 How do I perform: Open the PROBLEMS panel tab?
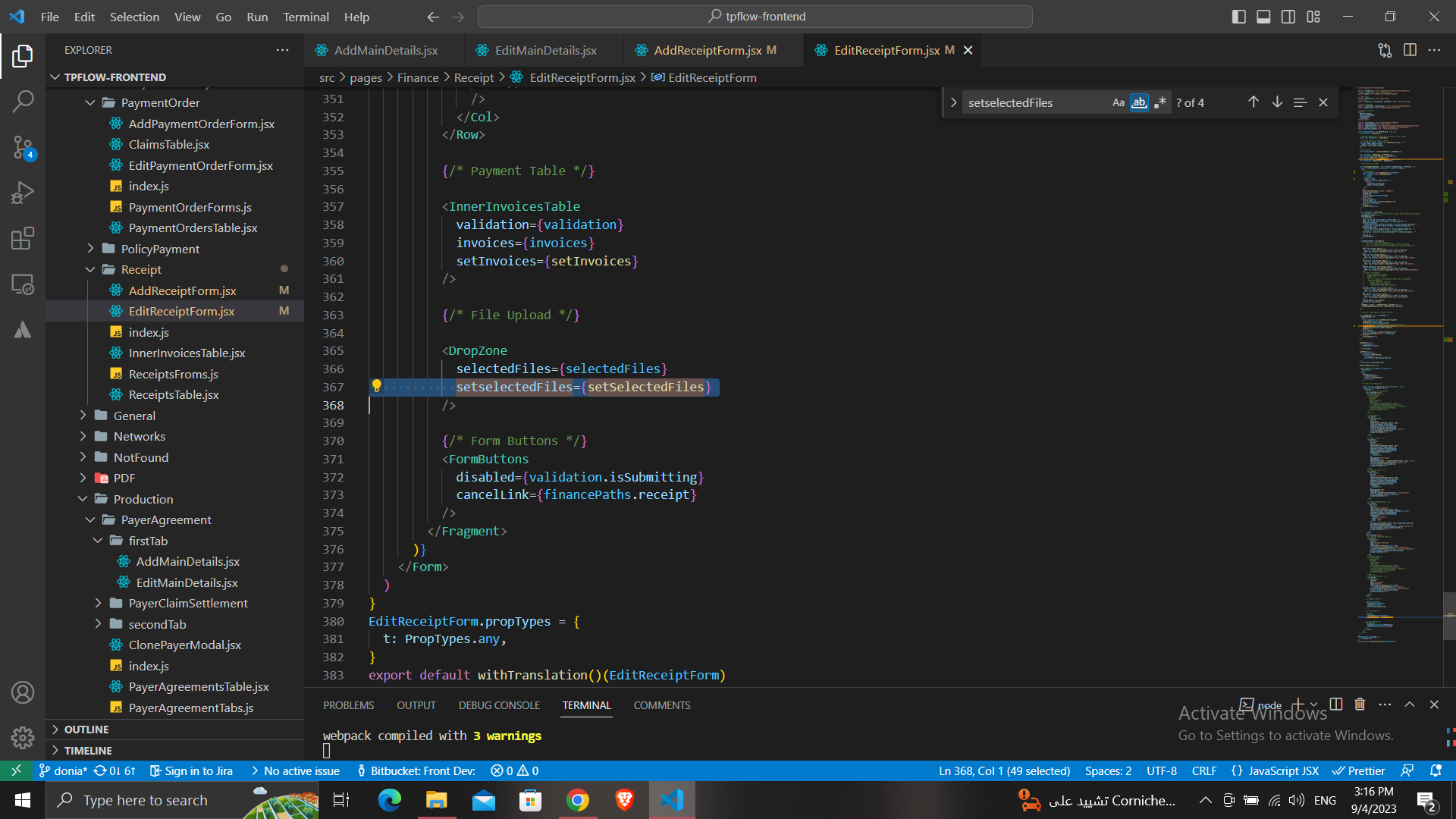(x=348, y=705)
